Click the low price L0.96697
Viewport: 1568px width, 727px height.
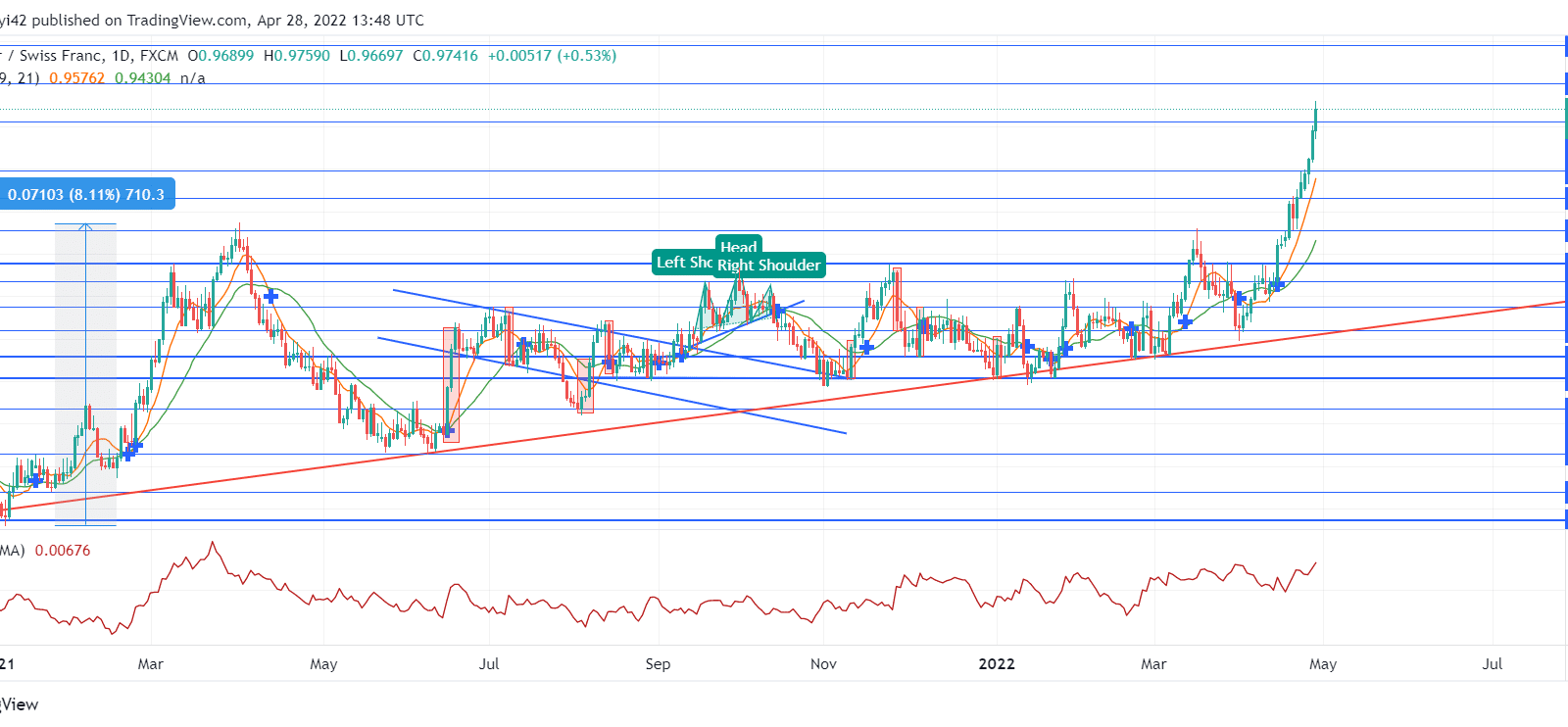pyautogui.click(x=371, y=56)
